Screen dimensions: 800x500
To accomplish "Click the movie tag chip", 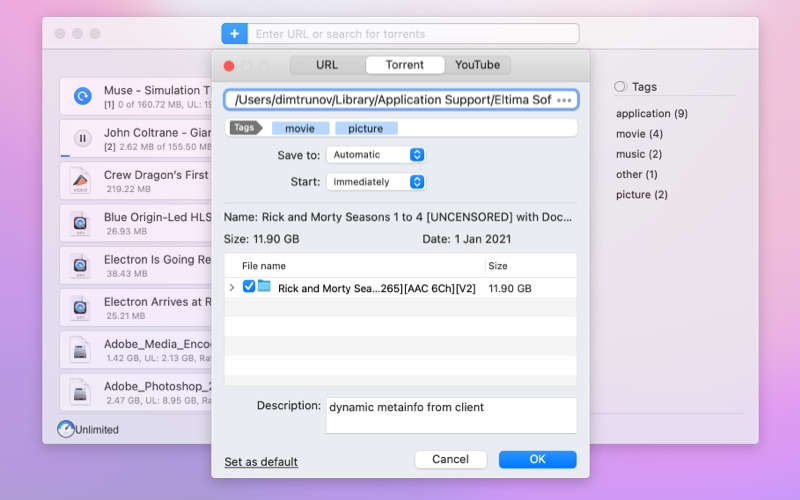I will [x=300, y=128].
